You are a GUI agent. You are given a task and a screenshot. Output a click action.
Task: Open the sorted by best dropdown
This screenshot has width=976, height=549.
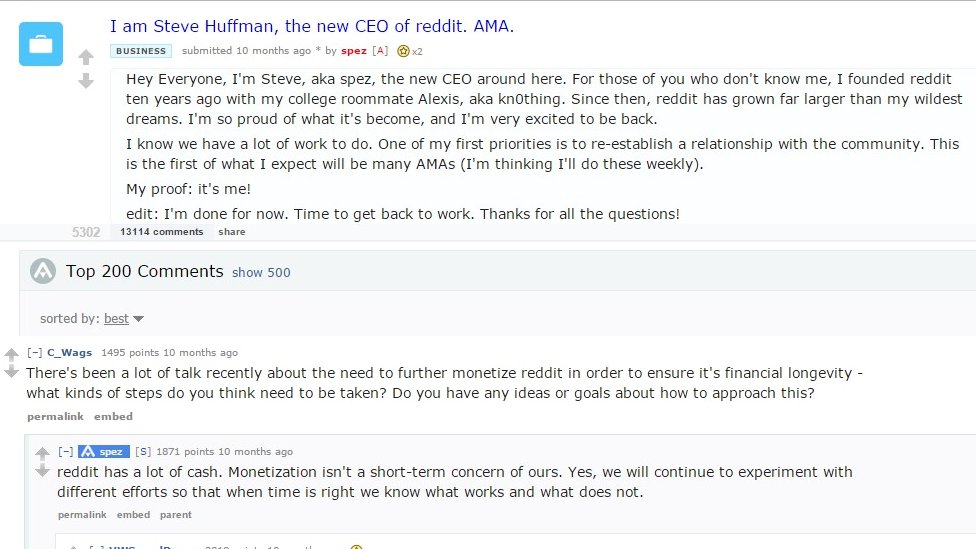pyautogui.click(x=124, y=319)
